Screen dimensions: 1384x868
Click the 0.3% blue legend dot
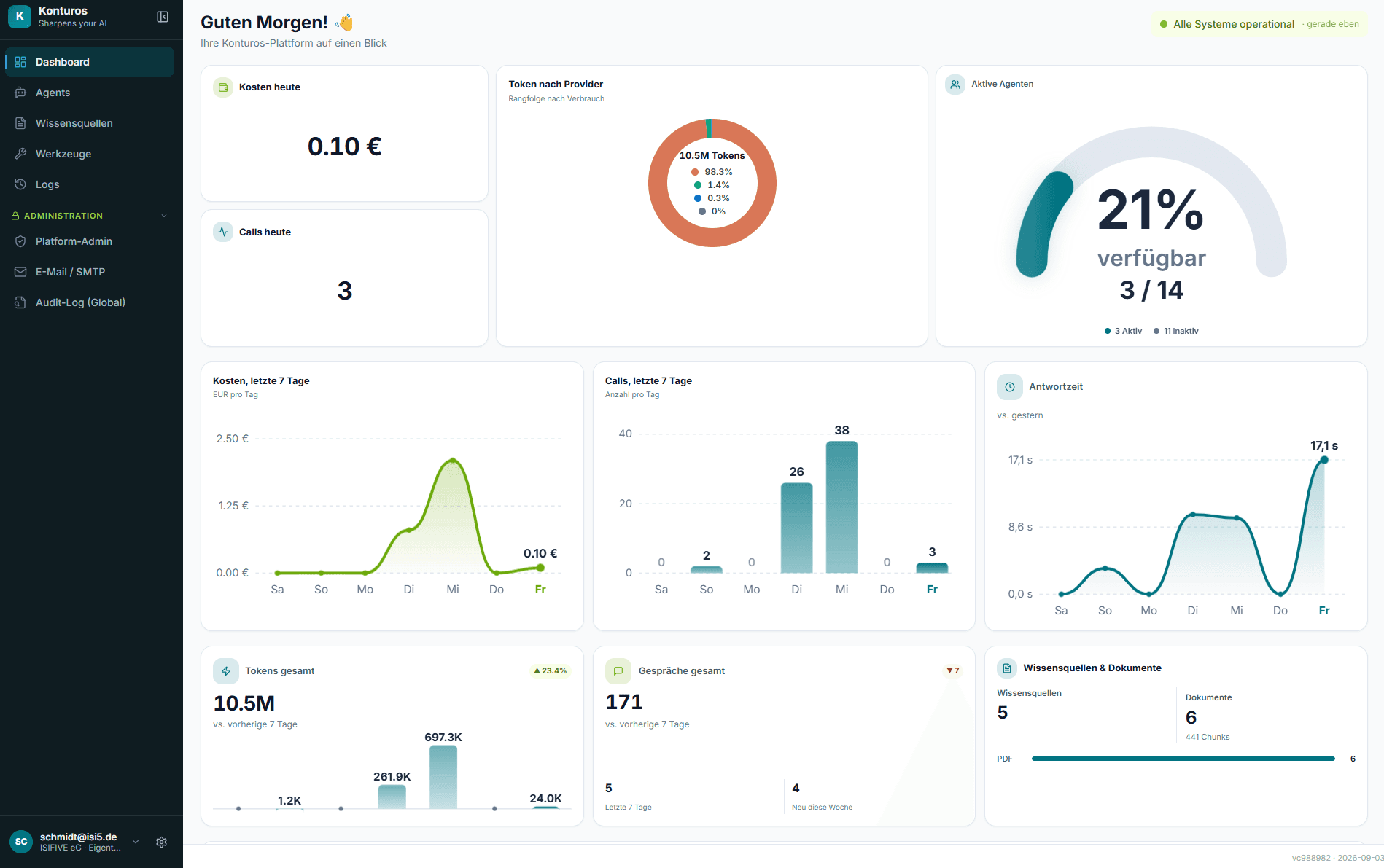click(698, 198)
